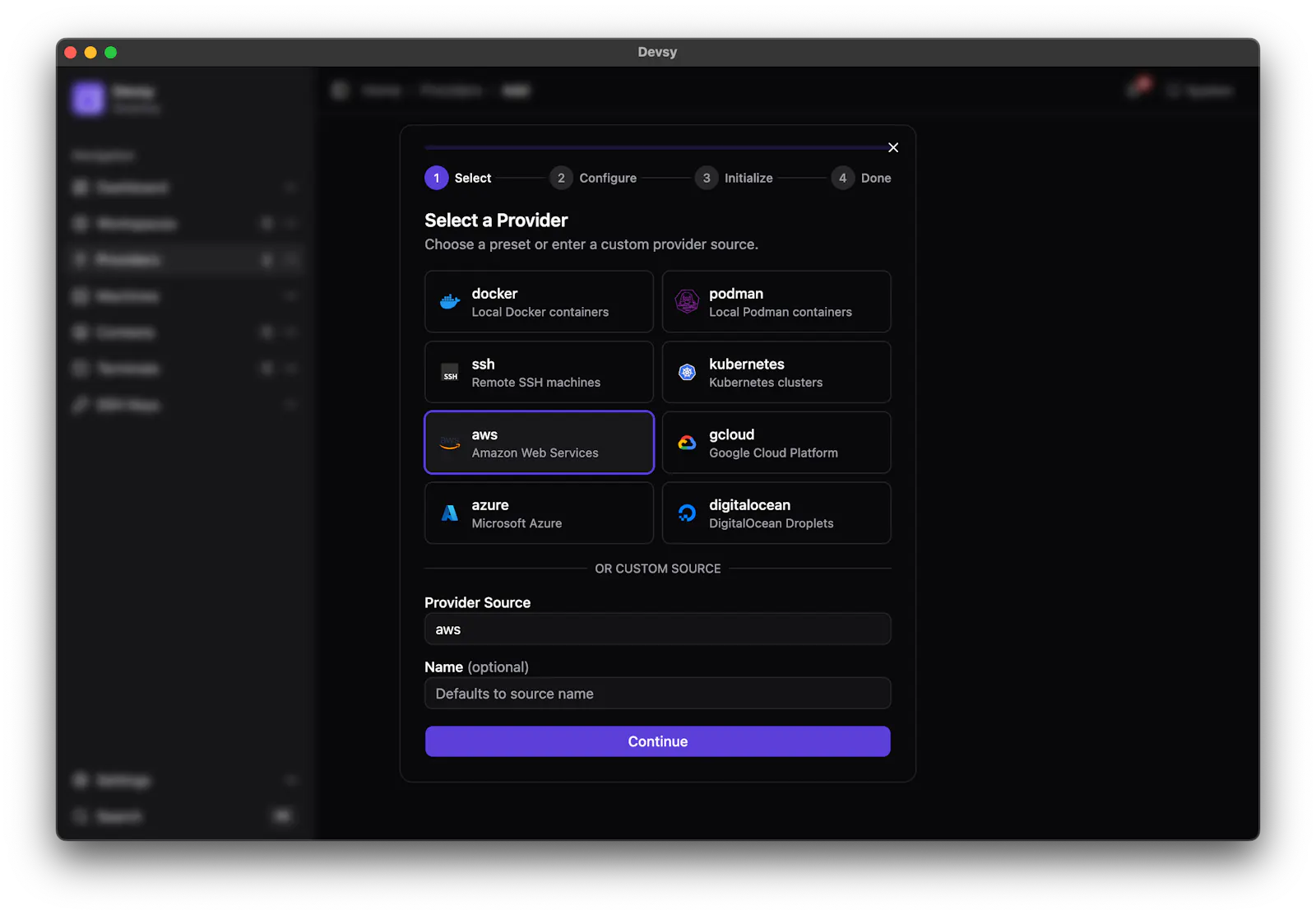Click the azure logo icon
This screenshot has height=915, width=1316.
point(450,513)
